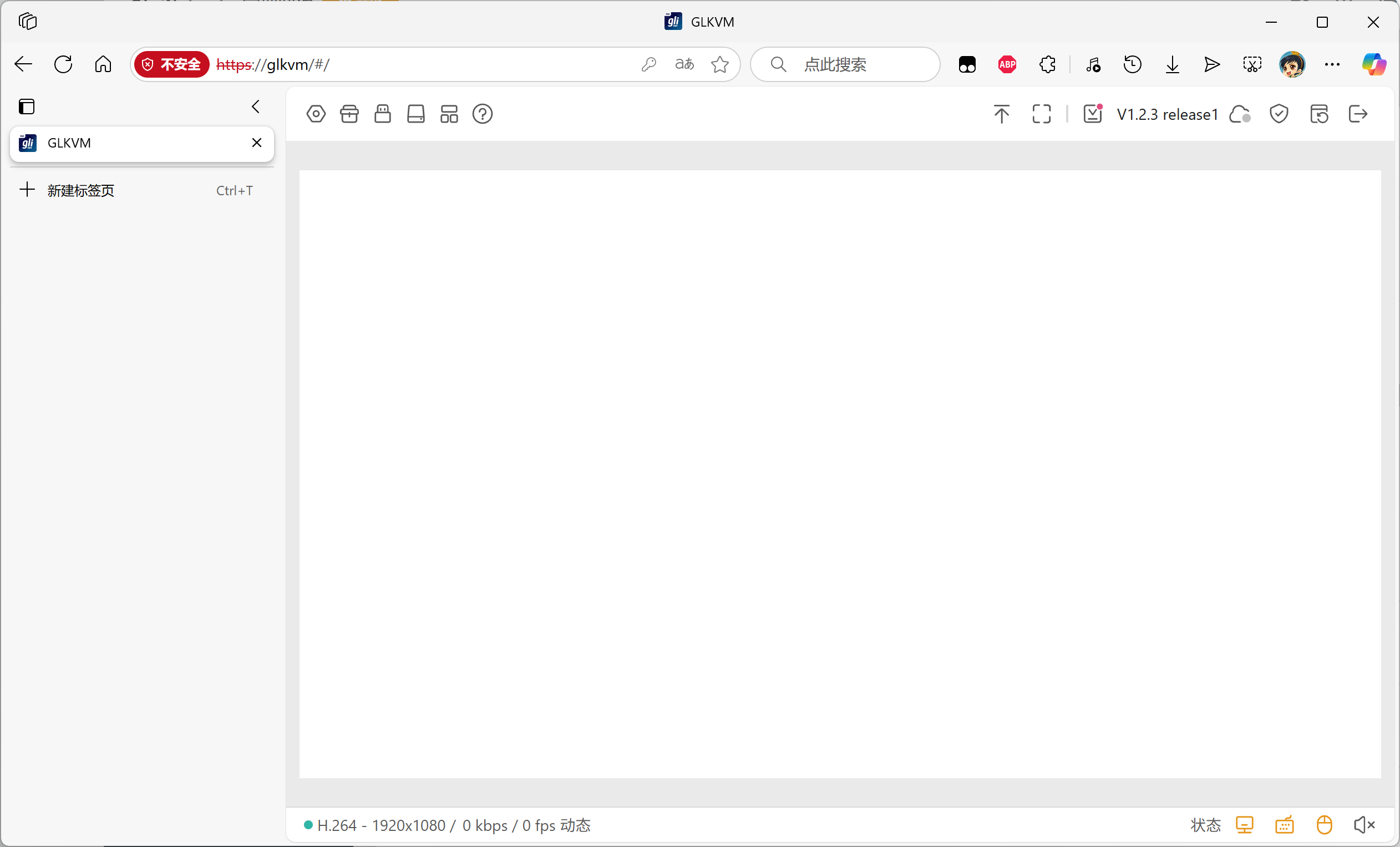
Task: Enter fullscreen mode with the corners icon
Action: pyautogui.click(x=1041, y=114)
